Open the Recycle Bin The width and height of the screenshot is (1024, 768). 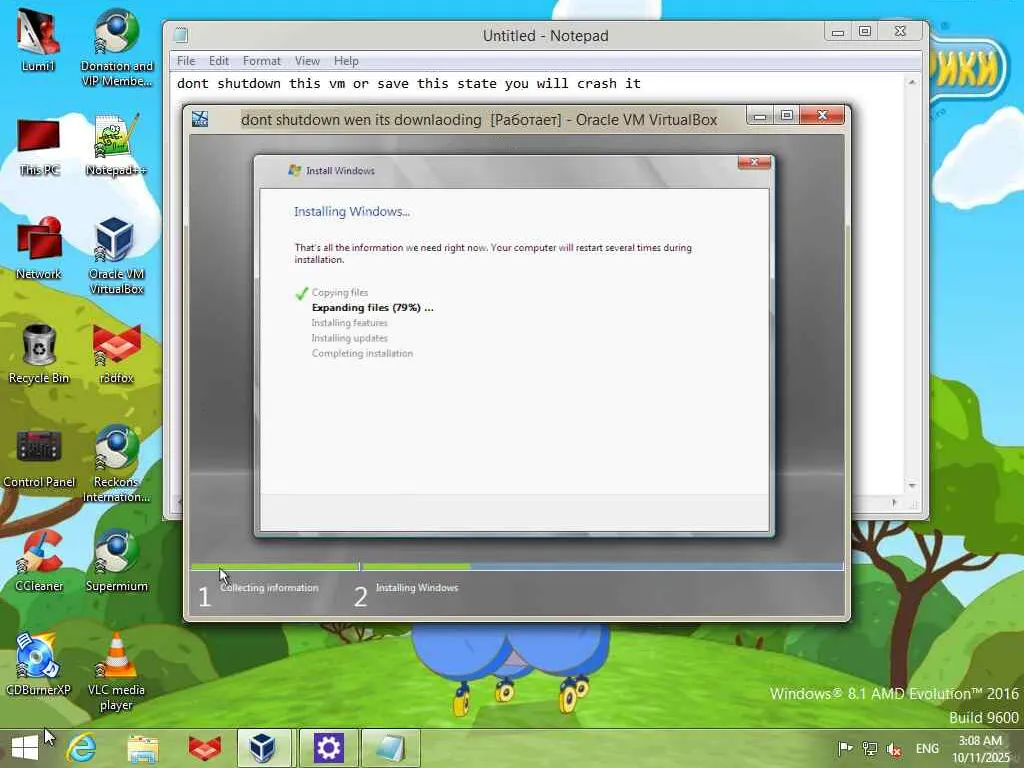(39, 354)
